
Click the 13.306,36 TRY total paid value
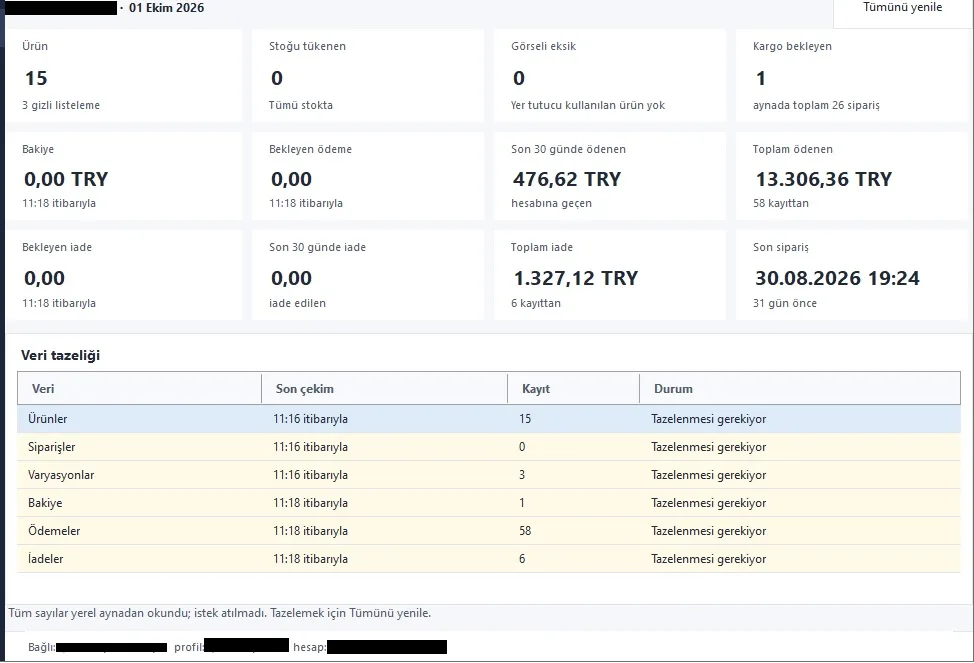pos(824,179)
